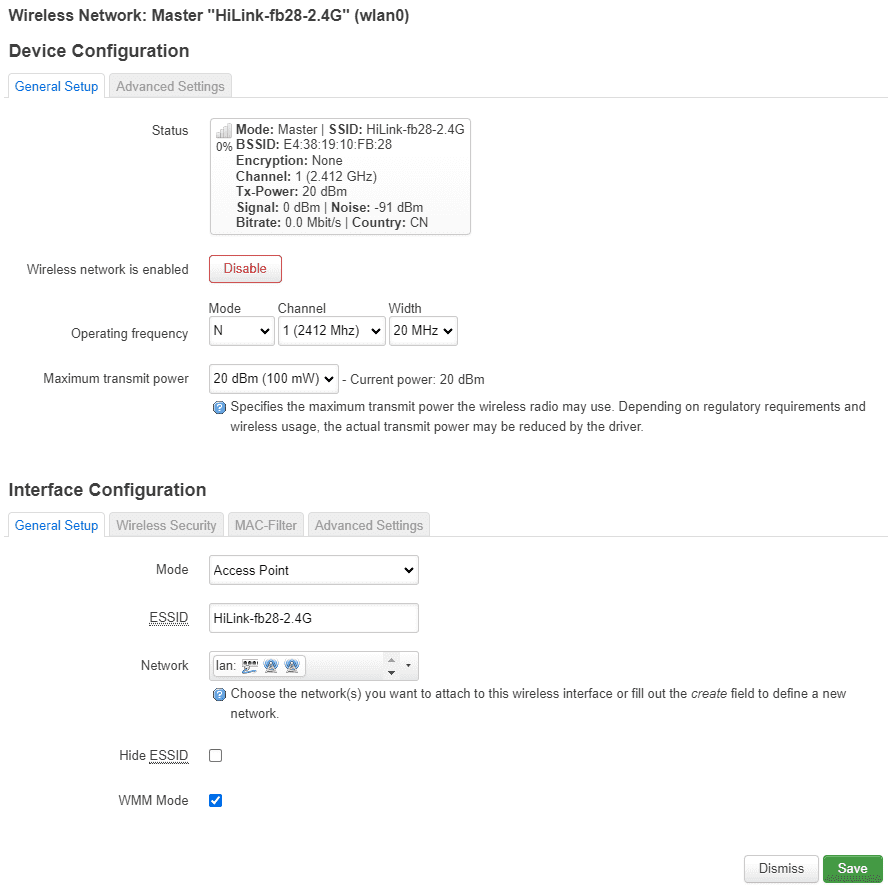The image size is (888, 885).
Task: Click second wireless antenna icon in lan network
Action: [x=292, y=666]
